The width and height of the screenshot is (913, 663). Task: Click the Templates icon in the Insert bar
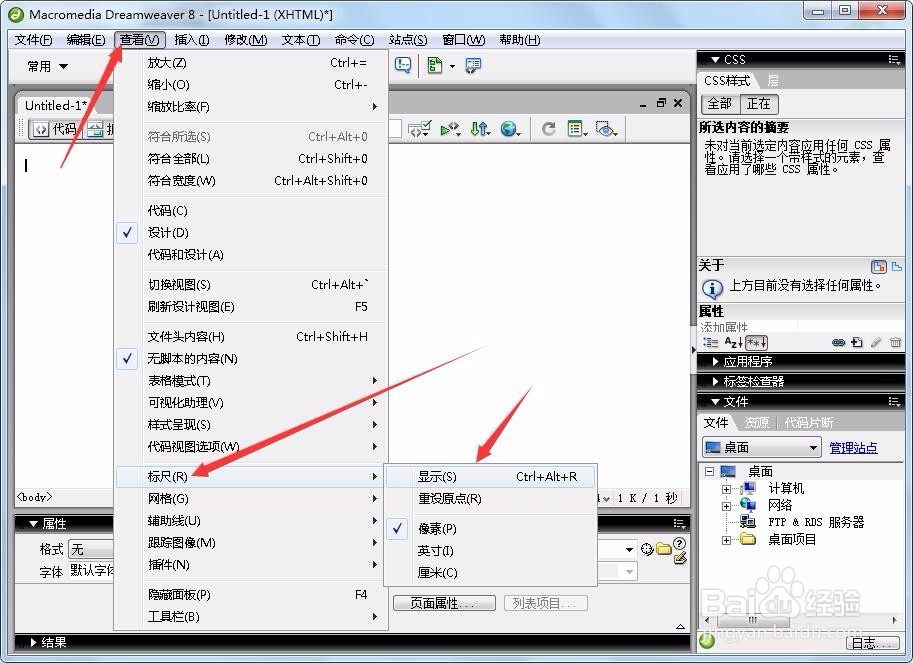436,65
